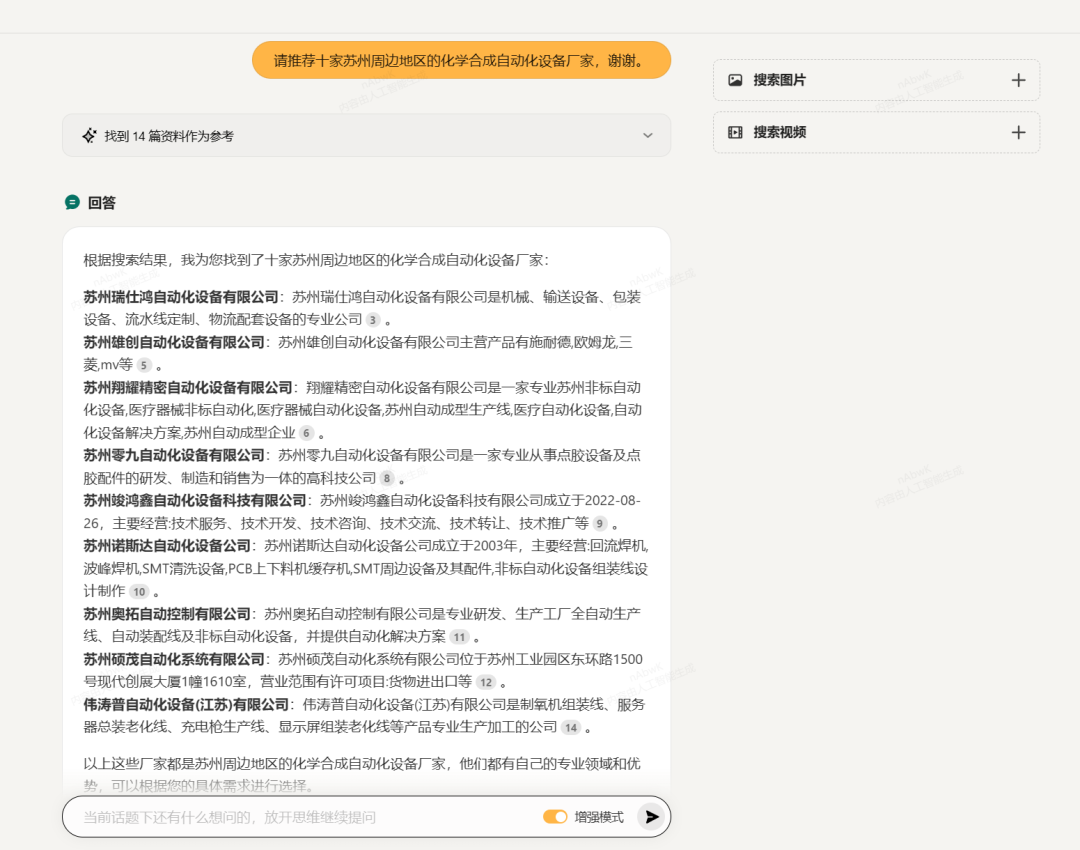1080x850 pixels.
Task: Click bold text 苏州瑞仕鸿自动化设备有限公司
Action: click(181, 297)
